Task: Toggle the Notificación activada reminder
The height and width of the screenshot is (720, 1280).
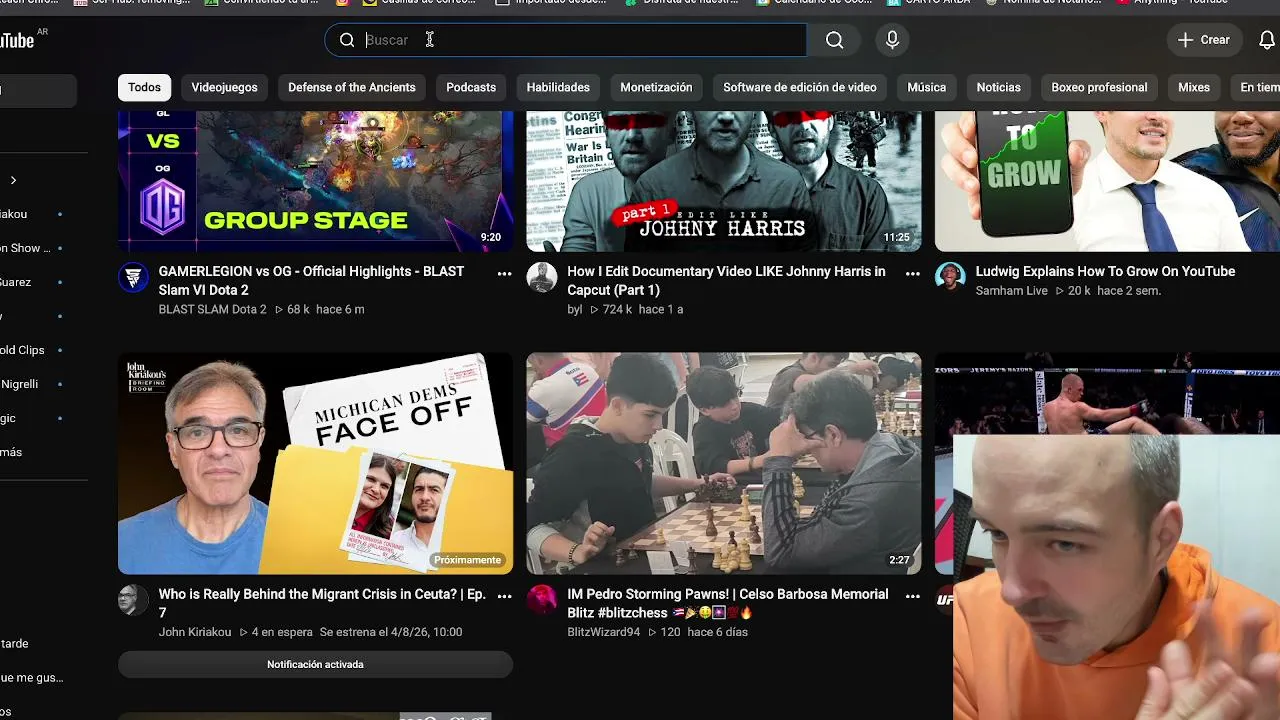Action: pyautogui.click(x=315, y=664)
